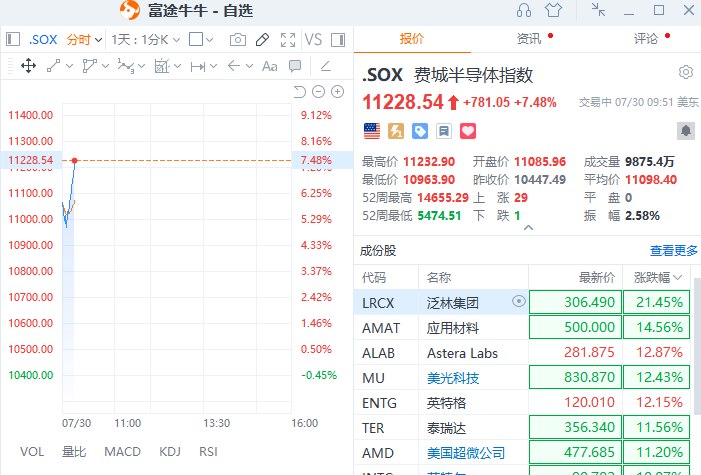Open the skin theme shirt icon
This screenshot has height=475, width=701.
(553, 10)
